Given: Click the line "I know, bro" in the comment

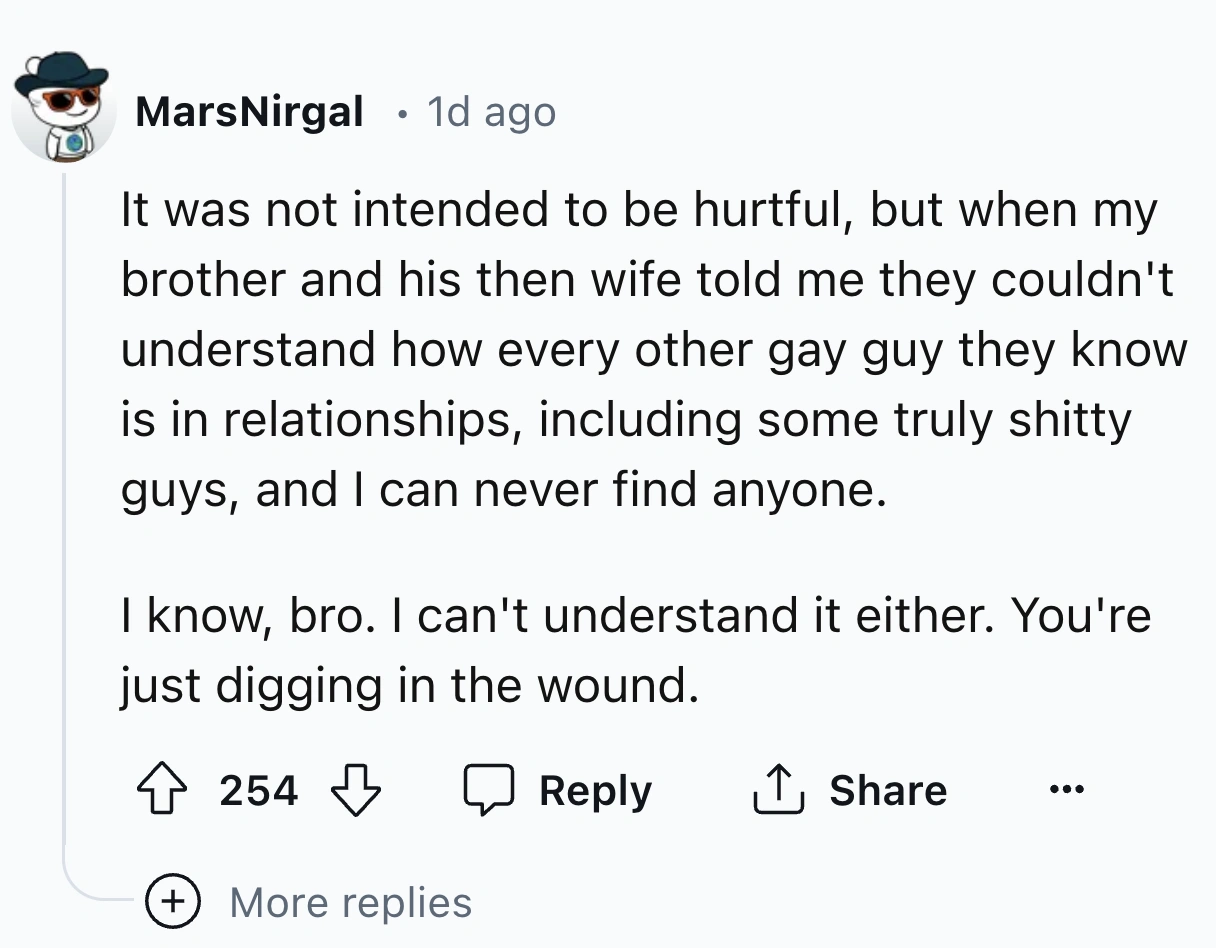Looking at the screenshot, I should [636, 614].
